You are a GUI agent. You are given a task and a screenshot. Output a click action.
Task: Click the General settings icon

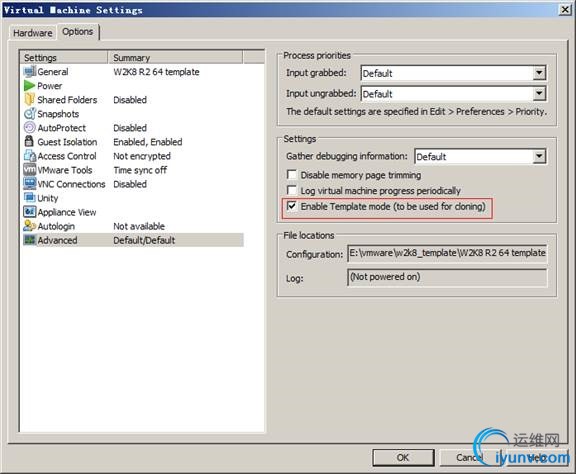pos(30,72)
